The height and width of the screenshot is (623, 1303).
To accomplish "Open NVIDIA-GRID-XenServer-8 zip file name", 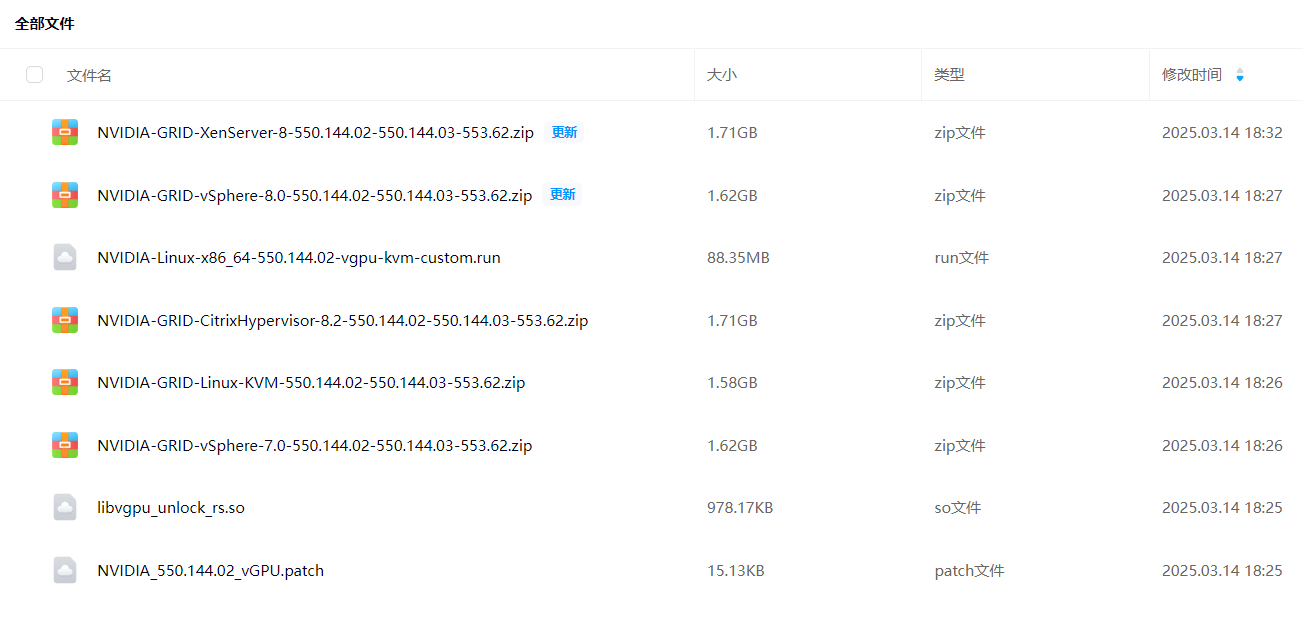I will coord(315,132).
